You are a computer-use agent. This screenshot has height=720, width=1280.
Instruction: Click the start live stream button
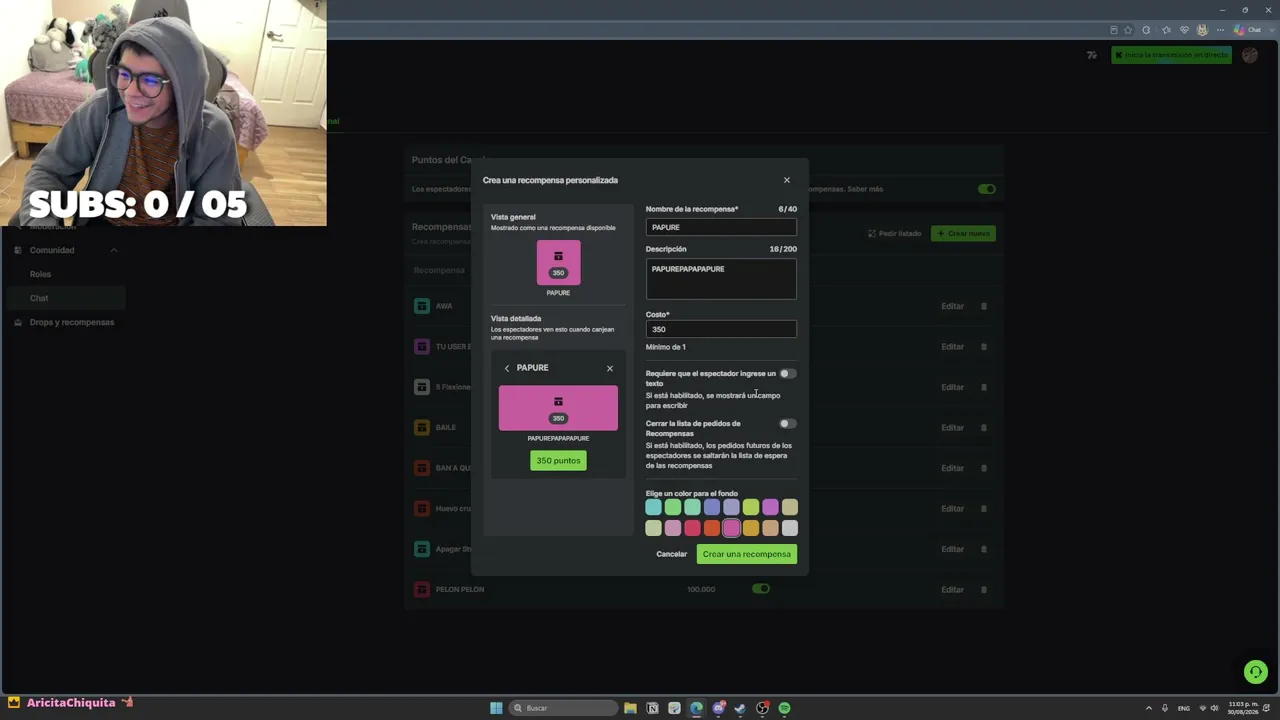click(1171, 55)
